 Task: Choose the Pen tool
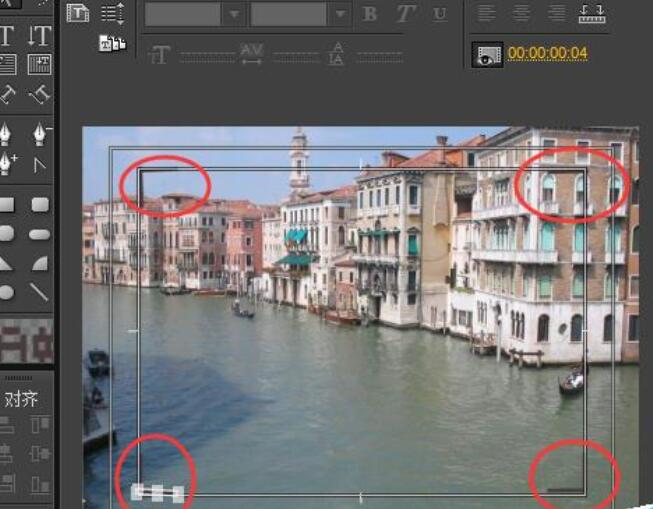coord(7,133)
